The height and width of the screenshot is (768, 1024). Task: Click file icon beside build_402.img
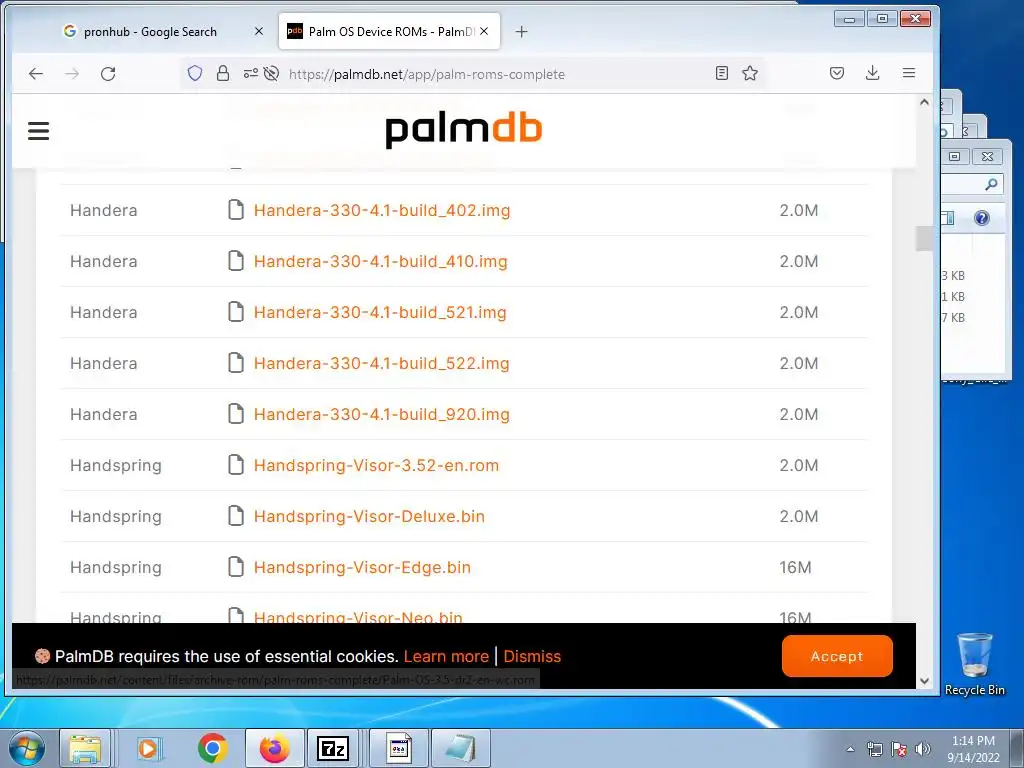tap(236, 210)
